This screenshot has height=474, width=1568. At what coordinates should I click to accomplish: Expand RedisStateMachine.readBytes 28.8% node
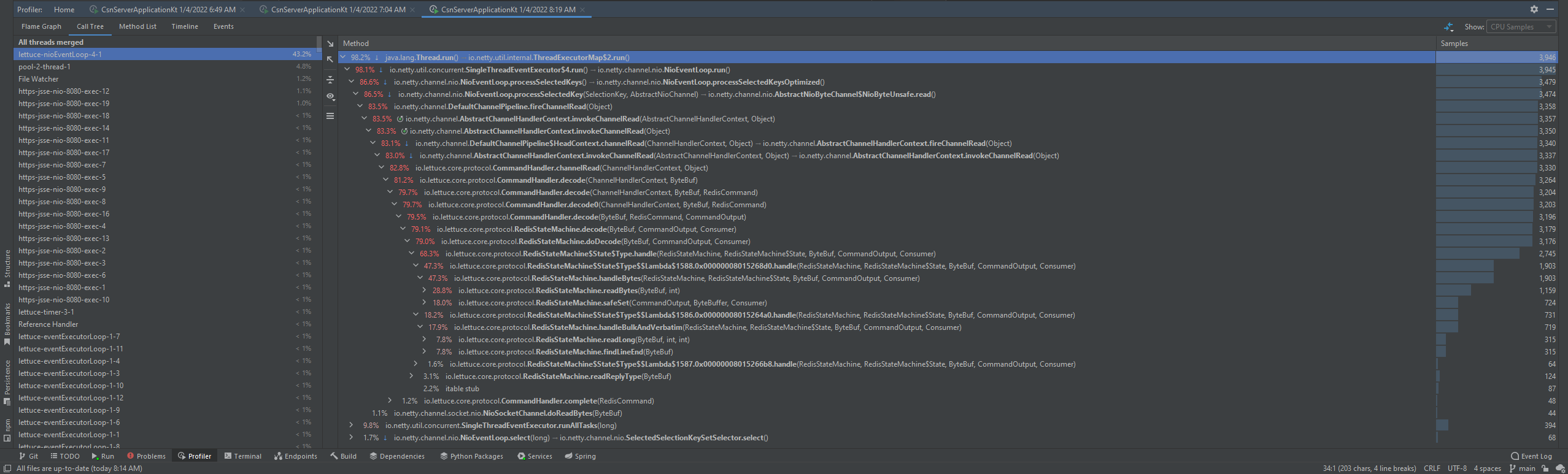click(x=424, y=290)
